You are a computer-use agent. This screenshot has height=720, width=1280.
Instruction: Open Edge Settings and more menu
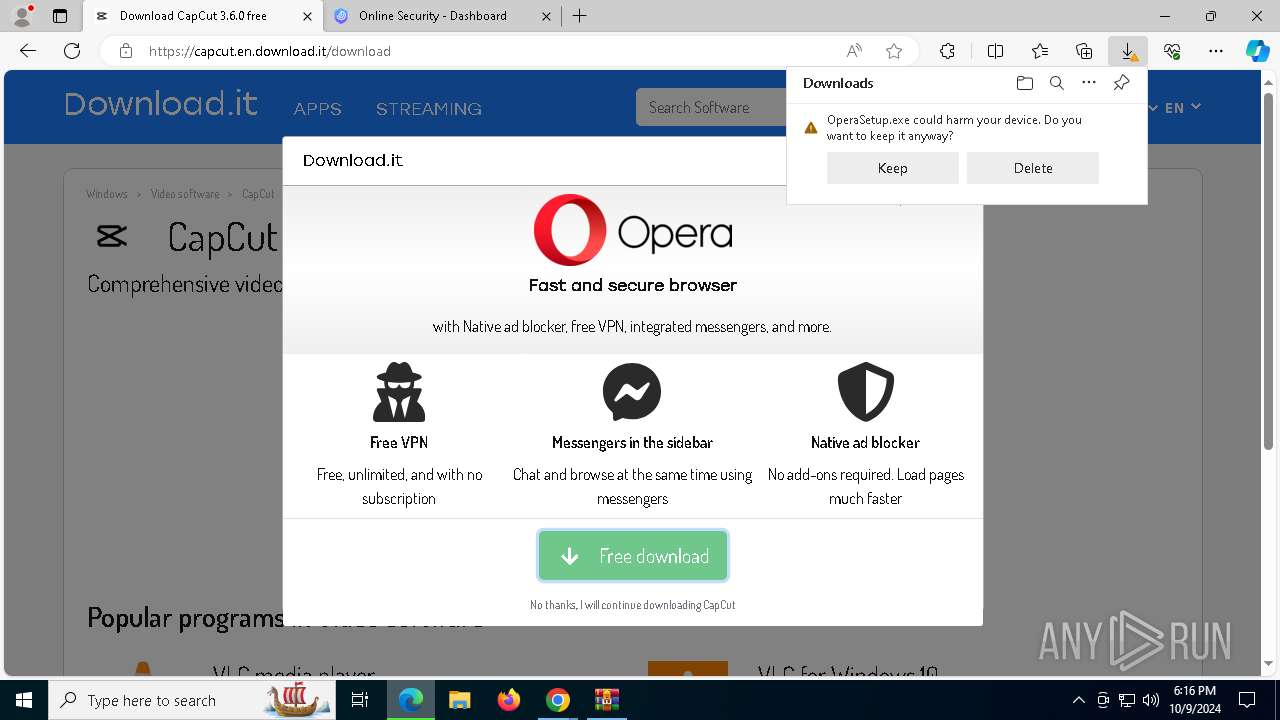pos(1216,51)
